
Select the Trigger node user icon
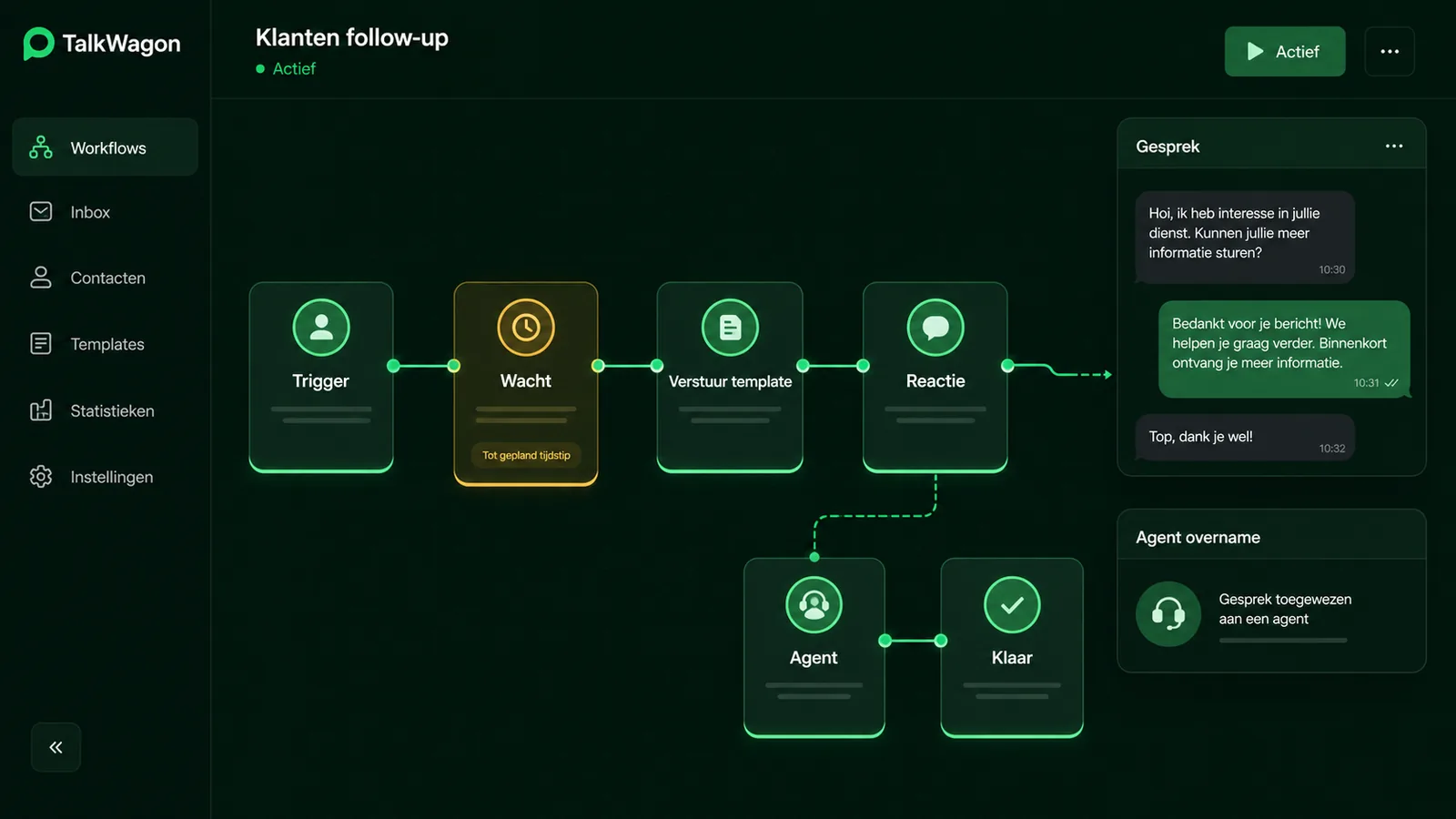(x=321, y=328)
